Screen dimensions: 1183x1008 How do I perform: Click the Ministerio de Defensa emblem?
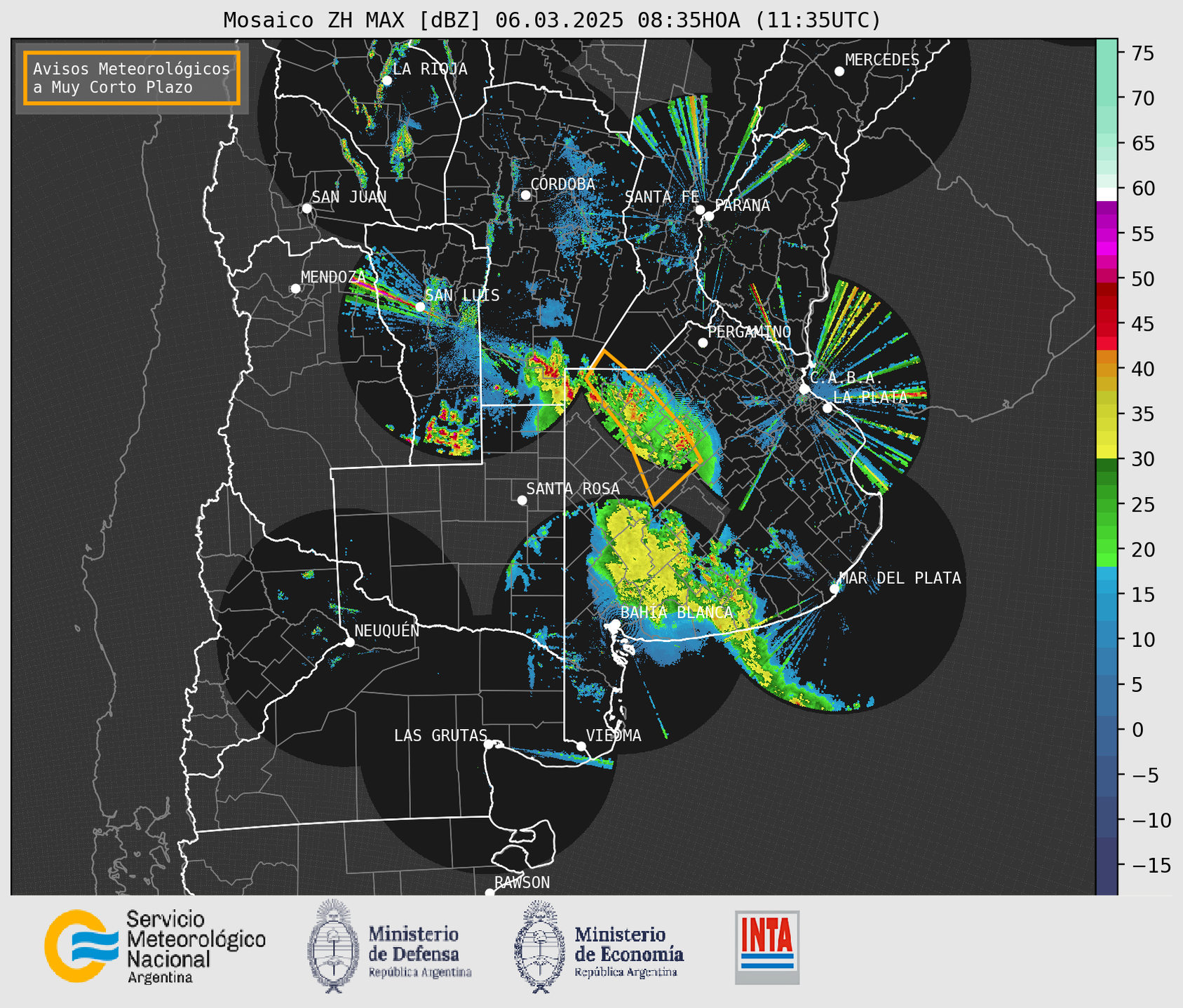pos(333,946)
